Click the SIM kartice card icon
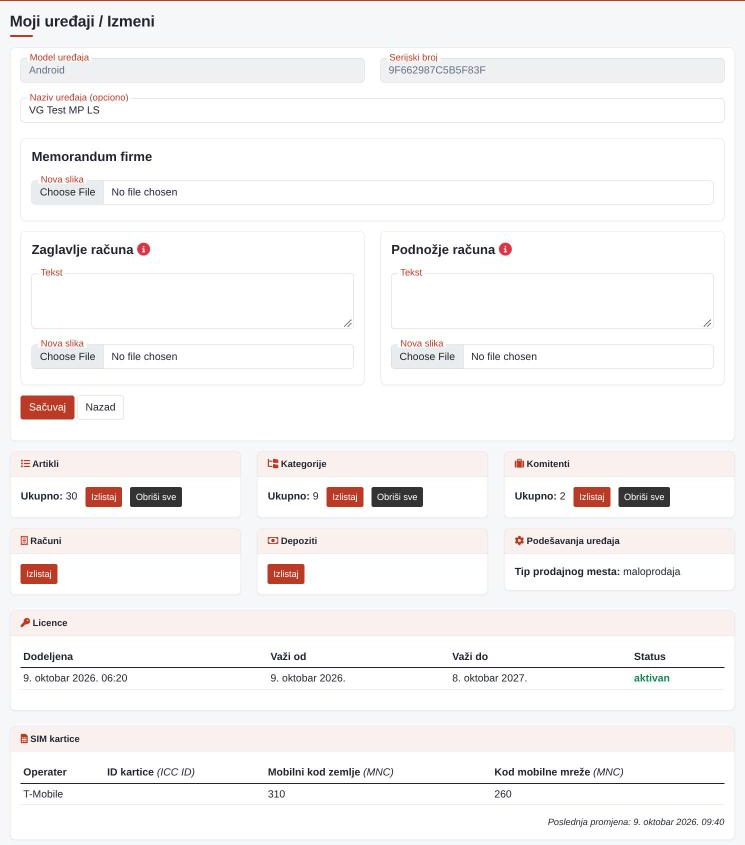The image size is (745, 845). [24, 739]
